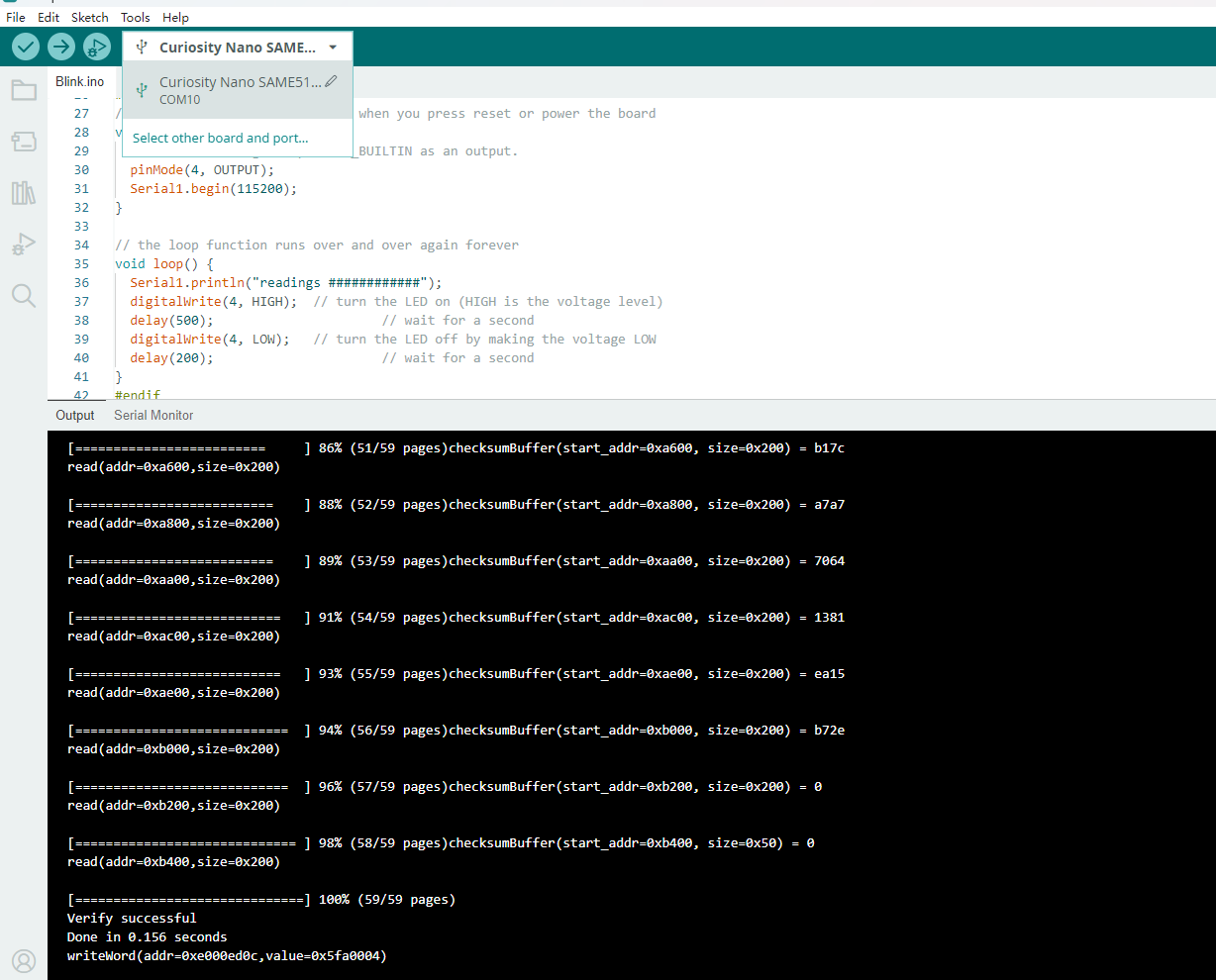Screen dimensions: 1216x980
Task: Switch to the Serial Monitor tab
Action: [x=153, y=415]
